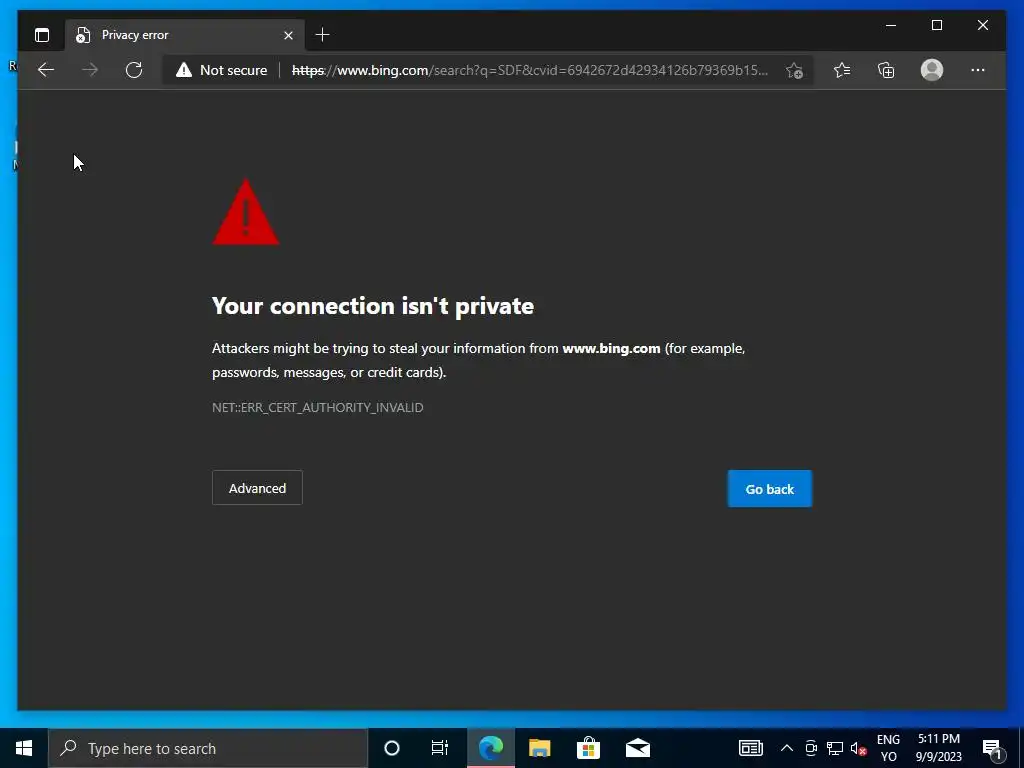Click the bing.com URL in address bar
This screenshot has width=1024, height=768.
[x=530, y=70]
